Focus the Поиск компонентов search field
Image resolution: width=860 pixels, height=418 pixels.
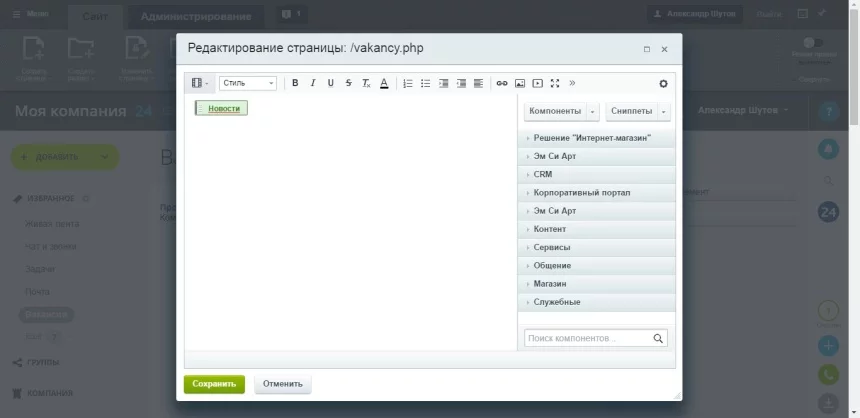(x=587, y=339)
